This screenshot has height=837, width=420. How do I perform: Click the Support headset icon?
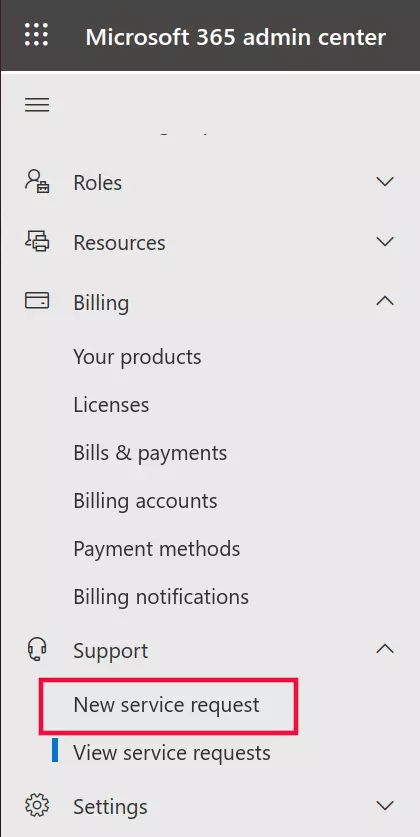coord(37,650)
